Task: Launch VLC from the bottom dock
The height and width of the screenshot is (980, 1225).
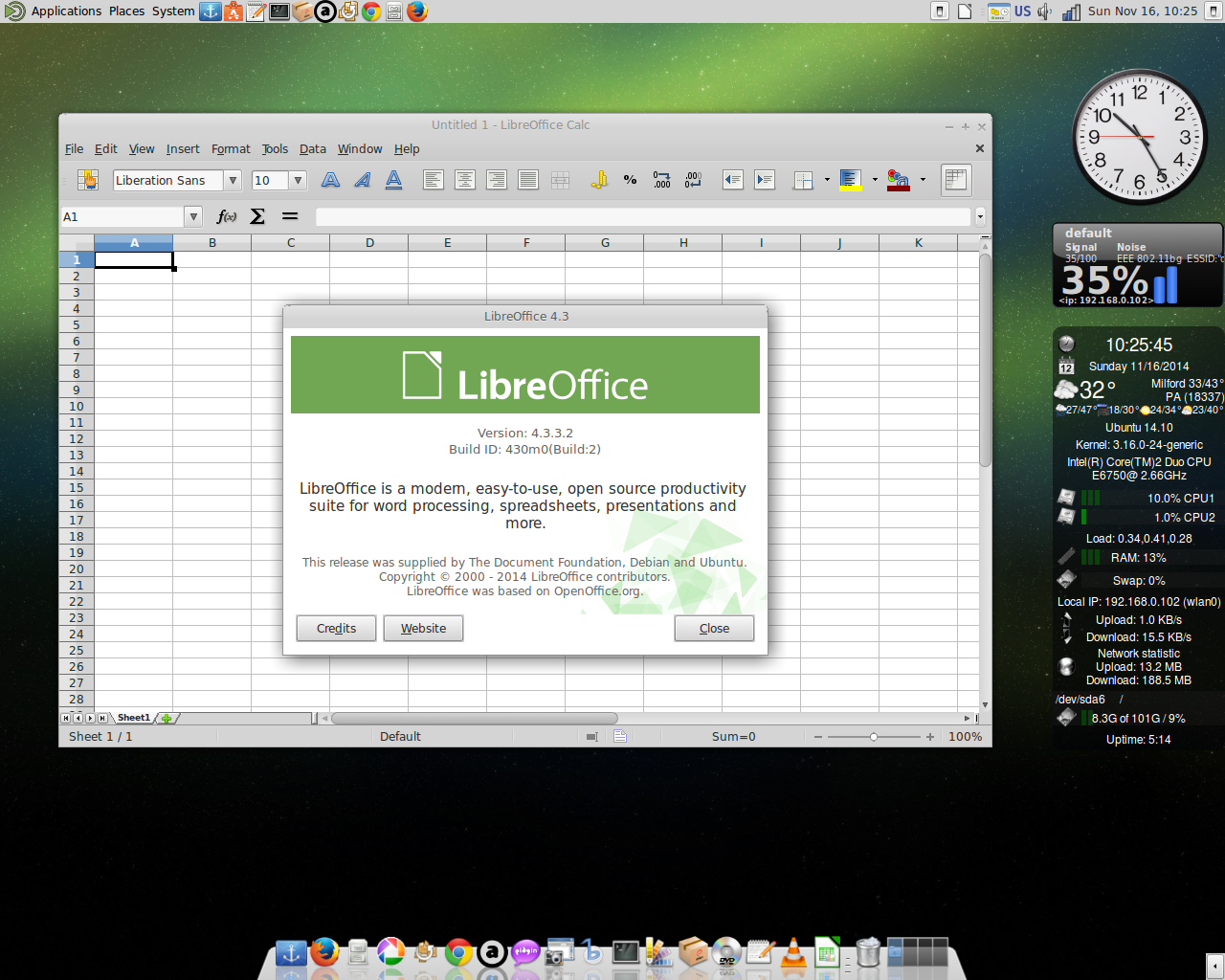Action: coord(793,952)
